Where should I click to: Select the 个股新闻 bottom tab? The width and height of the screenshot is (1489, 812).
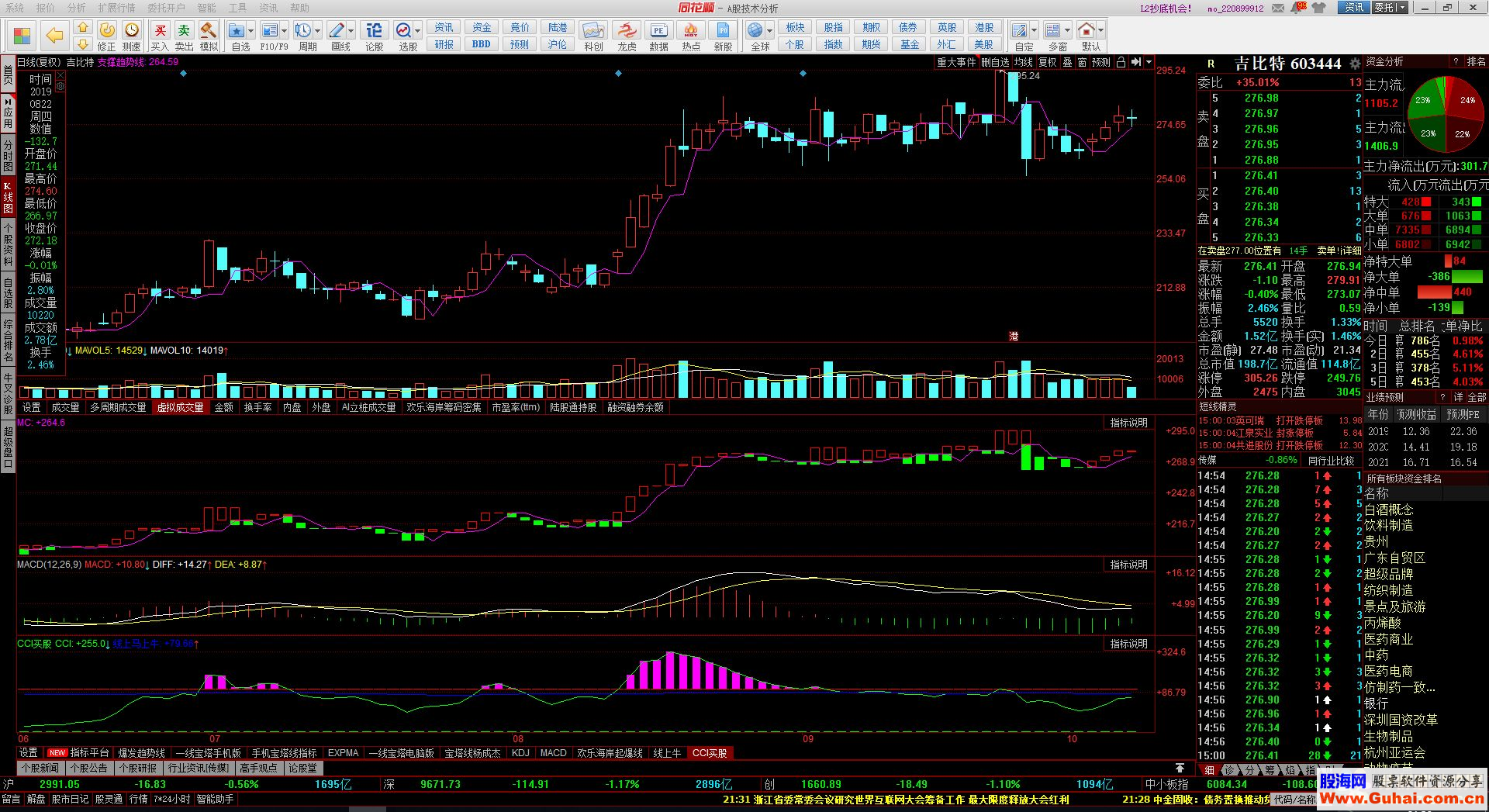[x=40, y=768]
